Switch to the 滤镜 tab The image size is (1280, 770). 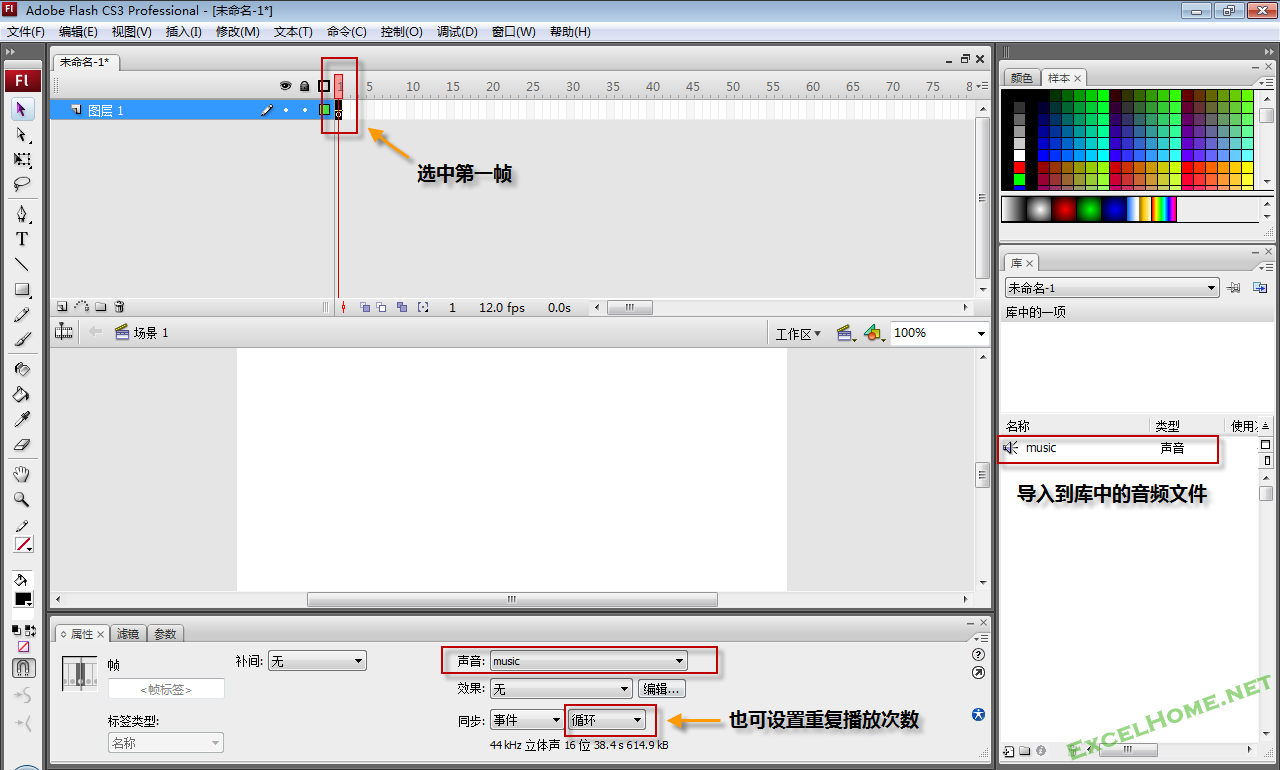coord(128,634)
